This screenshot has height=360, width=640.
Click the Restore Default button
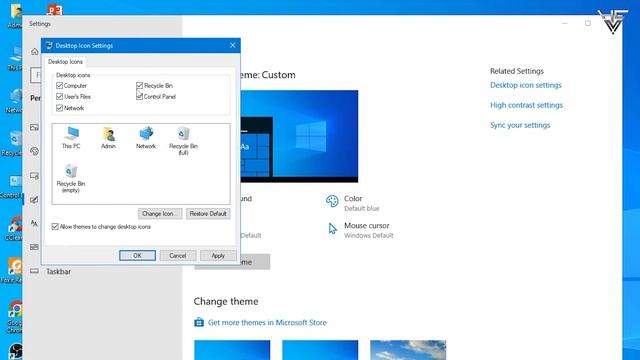[x=208, y=213]
